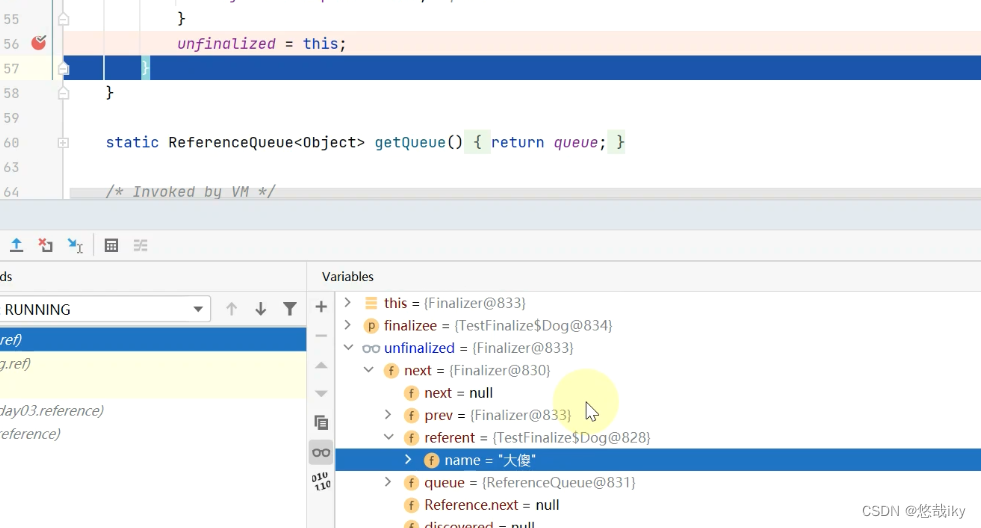
Task: Click the Drop Frame debugger icon
Action: coord(45,245)
